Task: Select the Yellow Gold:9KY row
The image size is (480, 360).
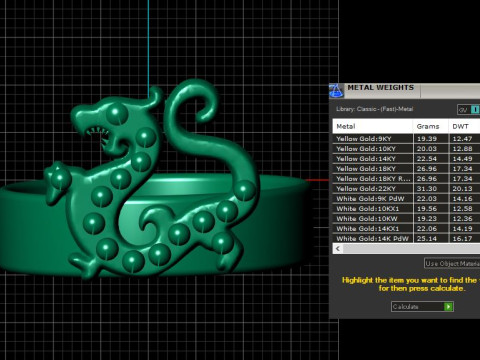Action: 406,139
